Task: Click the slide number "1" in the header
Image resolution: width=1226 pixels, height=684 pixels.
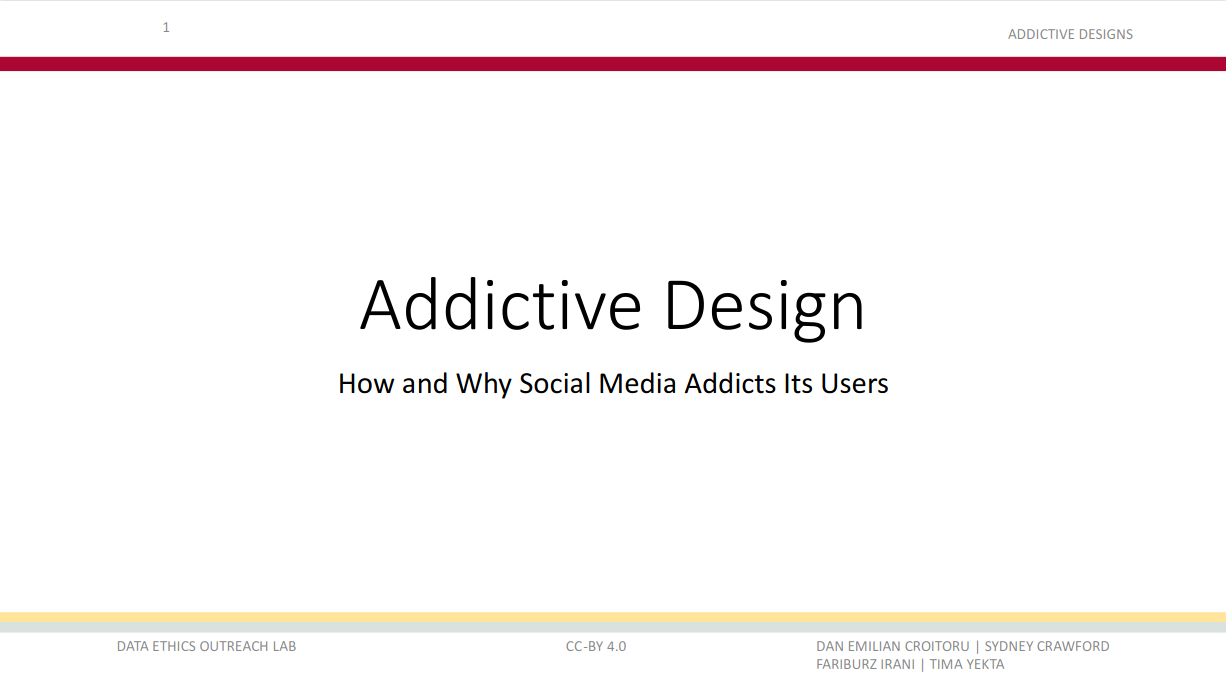Action: click(166, 27)
